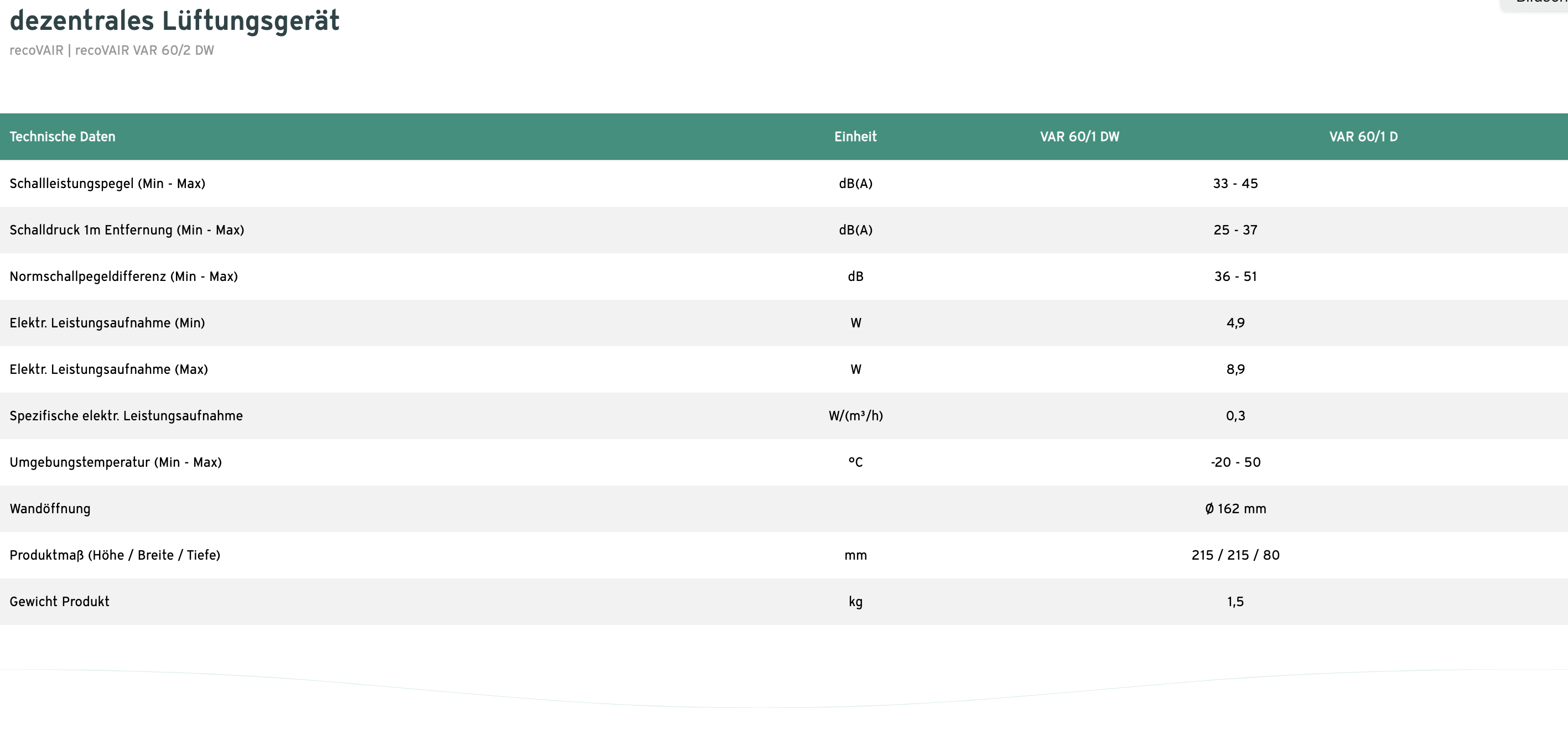Viewport: 1568px width, 730px height.
Task: Select the 'Technische Daten' column header
Action: 63,137
